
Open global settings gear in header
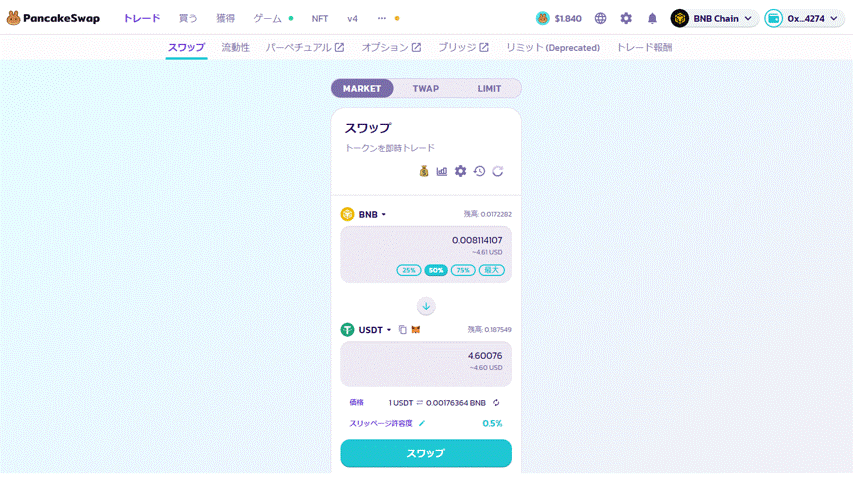(626, 19)
